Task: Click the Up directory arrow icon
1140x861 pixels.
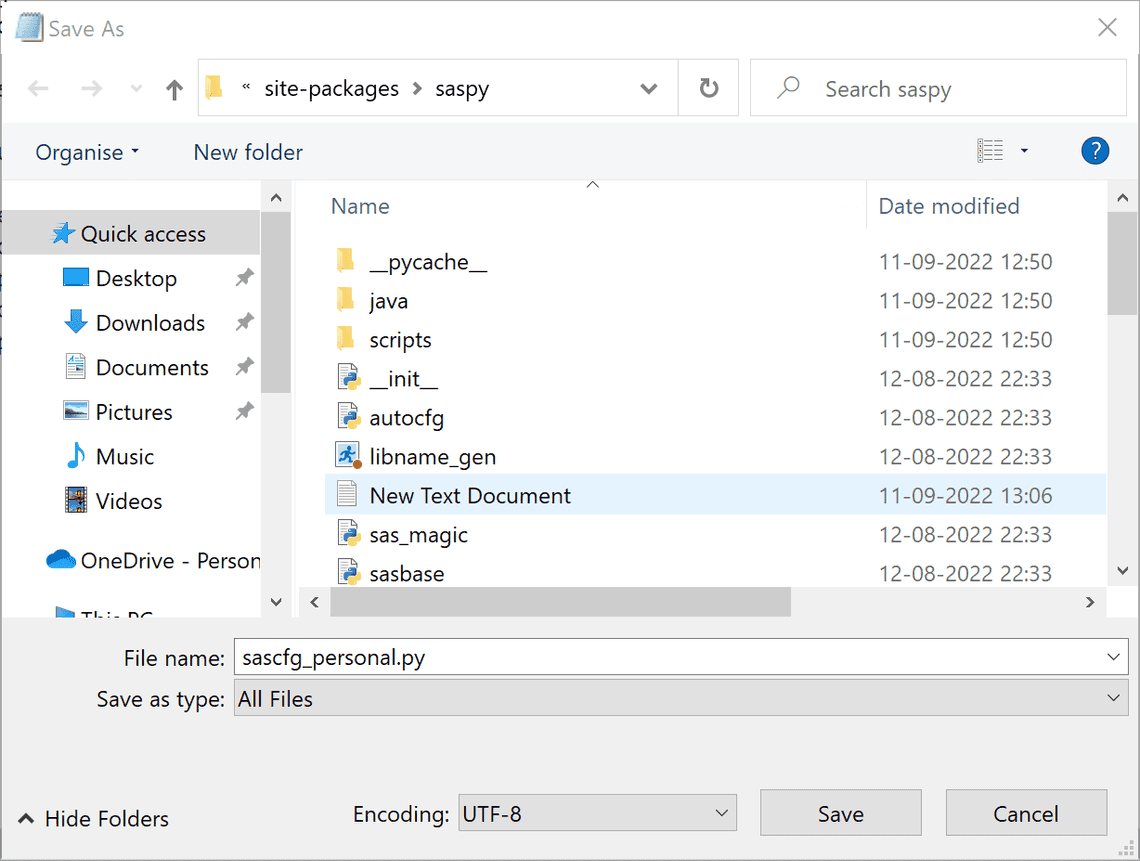Action: point(174,90)
